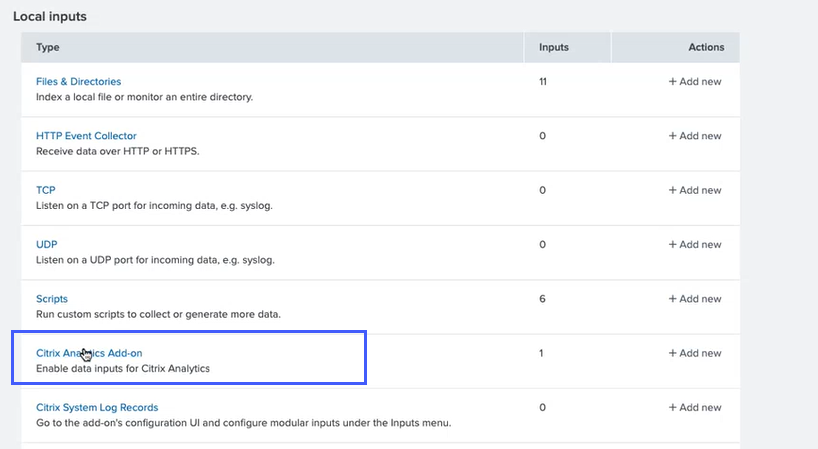Click the Local inputs heading

point(50,17)
